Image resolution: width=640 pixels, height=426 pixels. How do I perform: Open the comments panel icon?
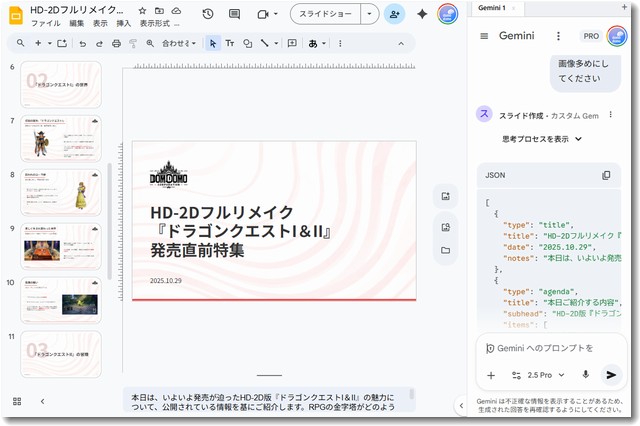pyautogui.click(x=234, y=14)
